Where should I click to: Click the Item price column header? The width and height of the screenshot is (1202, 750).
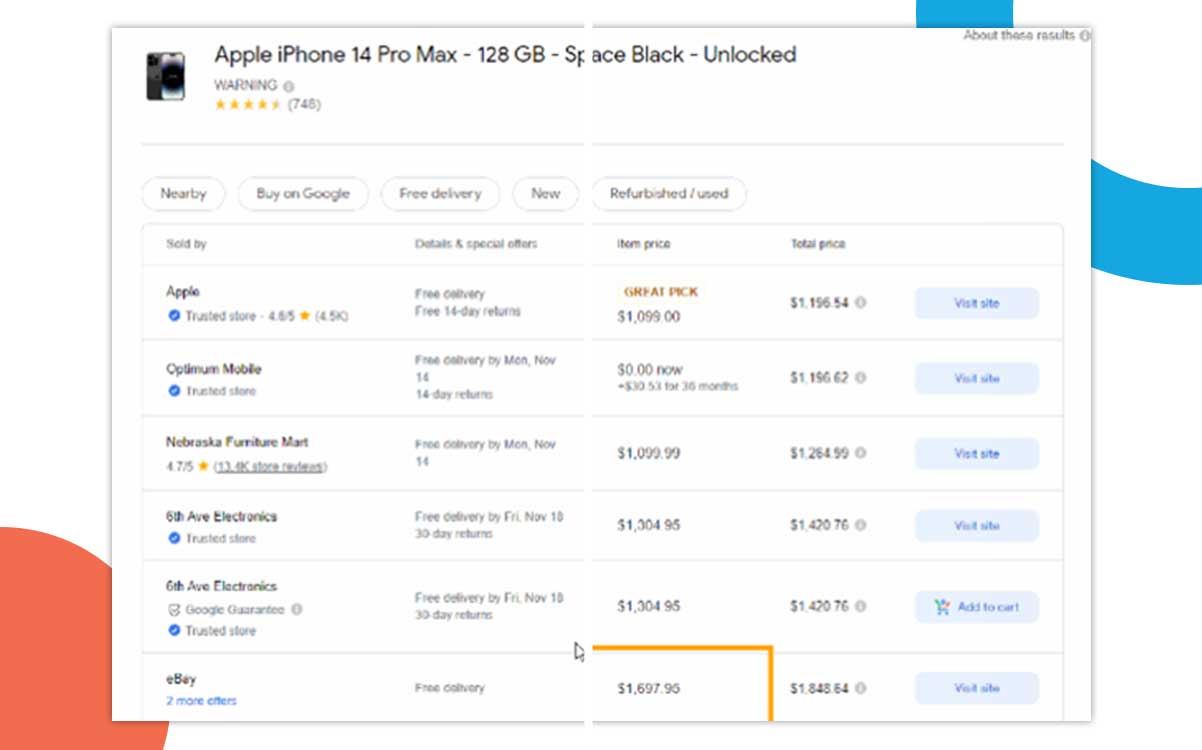pyautogui.click(x=644, y=244)
